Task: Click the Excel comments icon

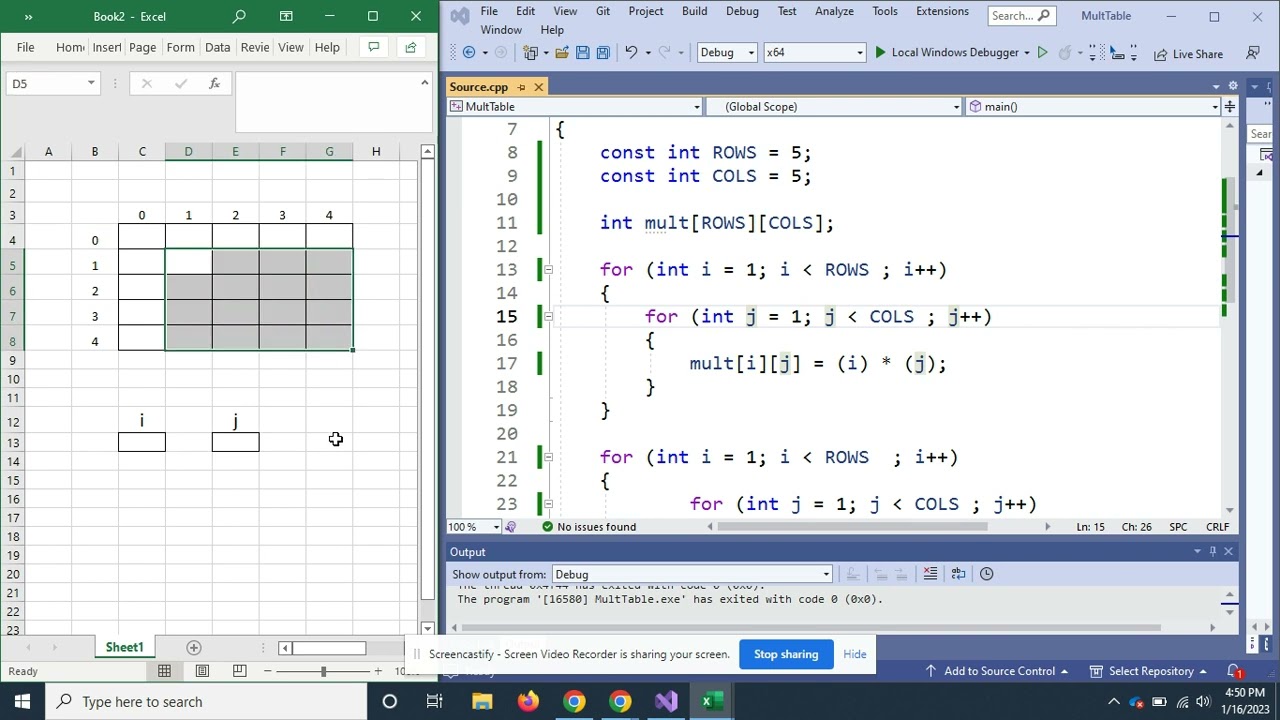Action: [374, 47]
